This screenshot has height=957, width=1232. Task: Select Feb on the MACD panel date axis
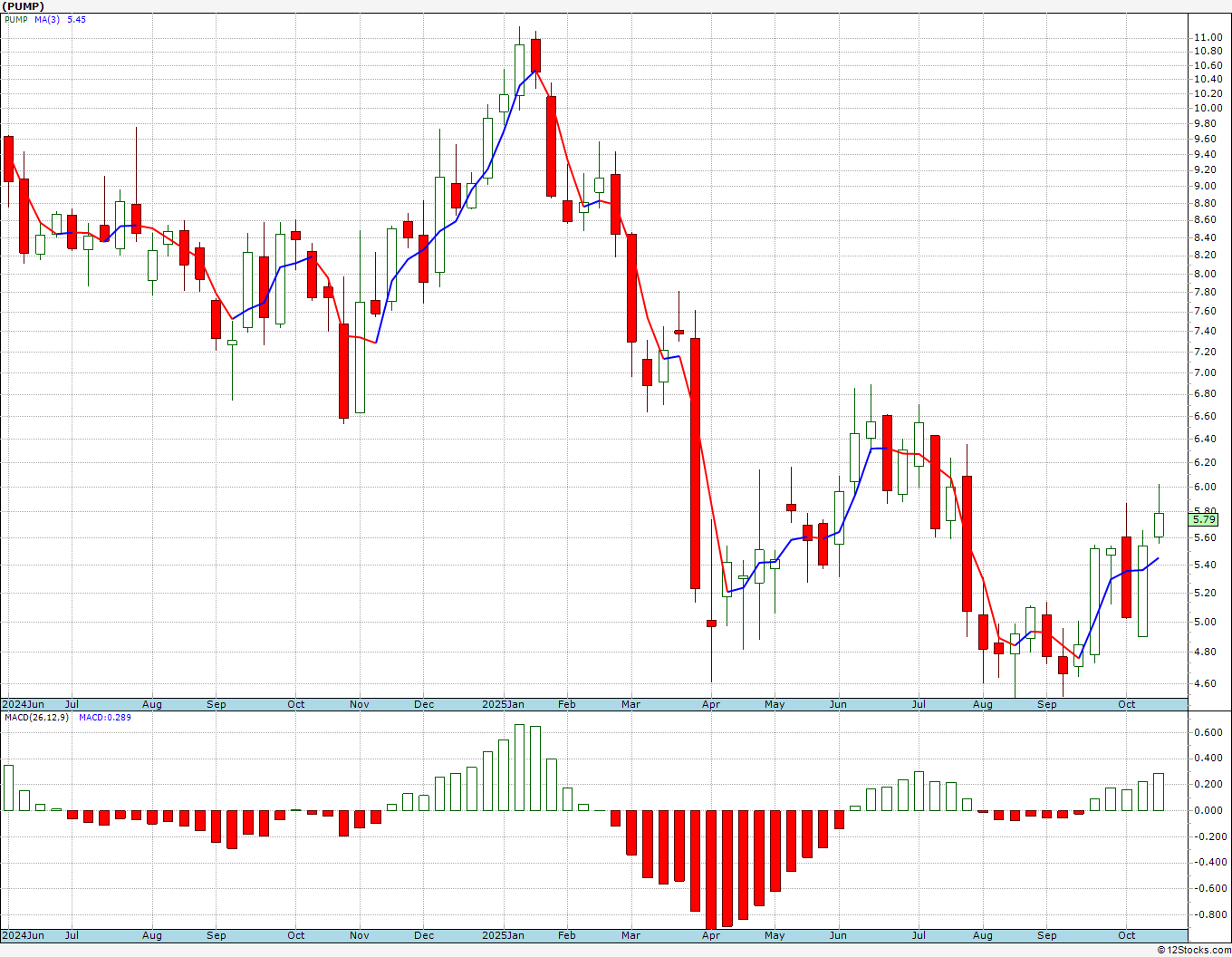point(567,935)
